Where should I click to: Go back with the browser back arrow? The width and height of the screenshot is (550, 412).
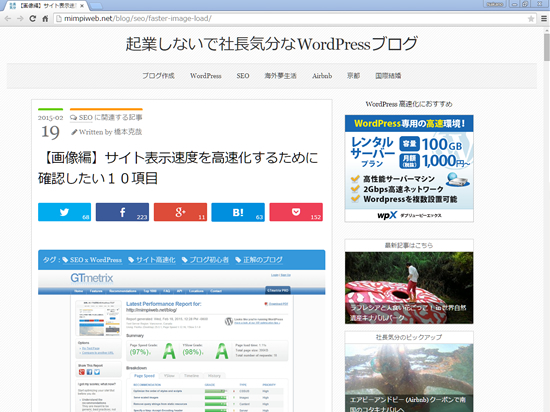pyautogui.click(x=8, y=19)
